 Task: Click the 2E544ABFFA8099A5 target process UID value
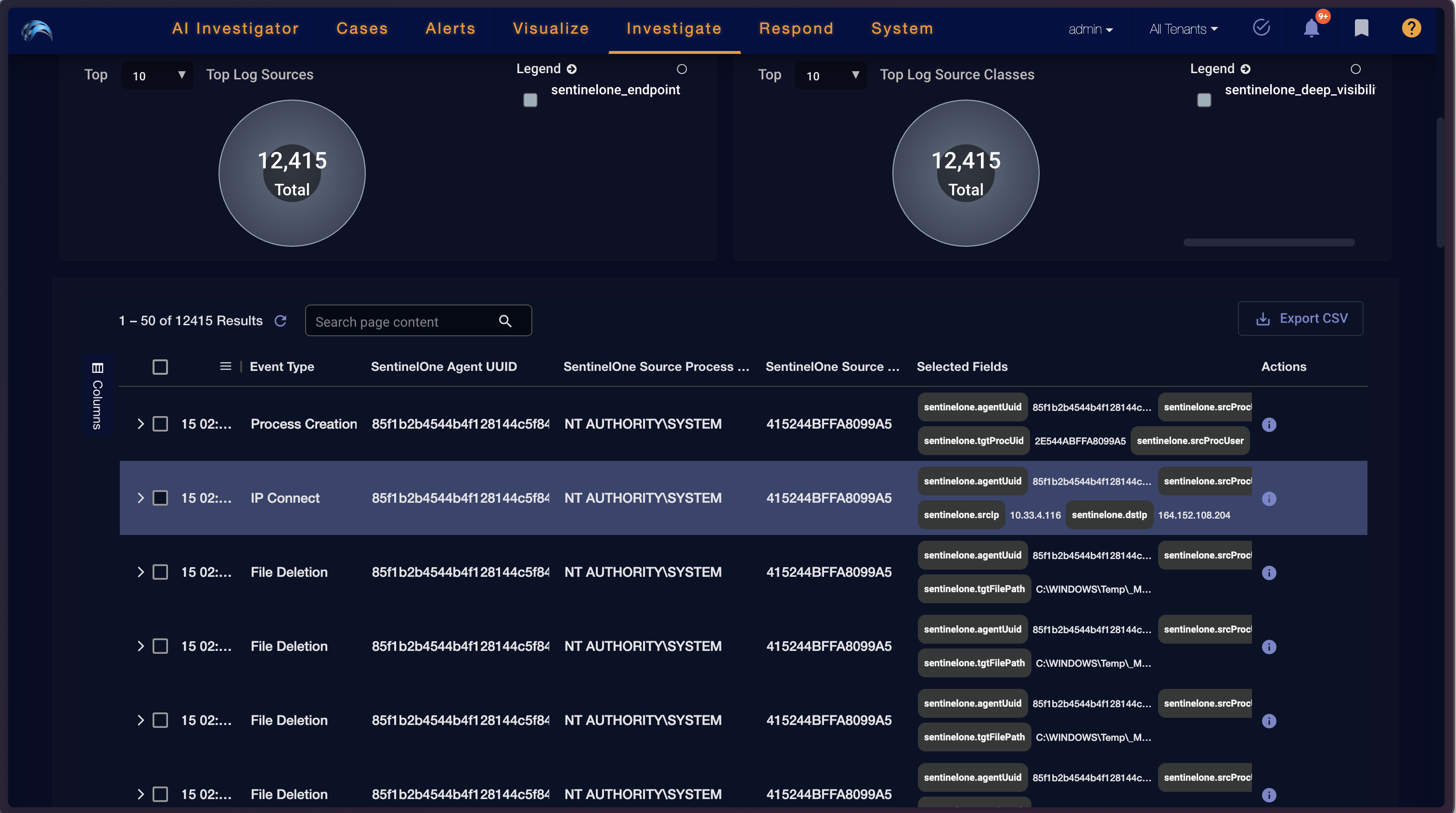click(1080, 441)
